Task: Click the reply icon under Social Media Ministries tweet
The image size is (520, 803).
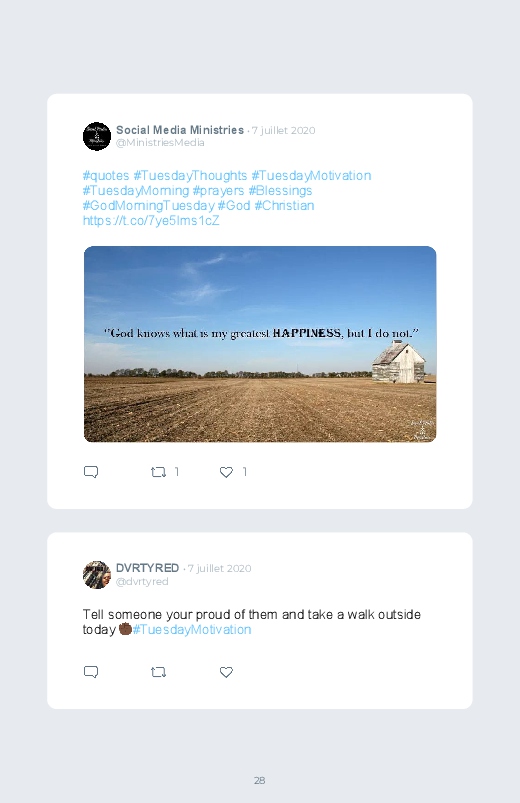Action: coord(91,472)
